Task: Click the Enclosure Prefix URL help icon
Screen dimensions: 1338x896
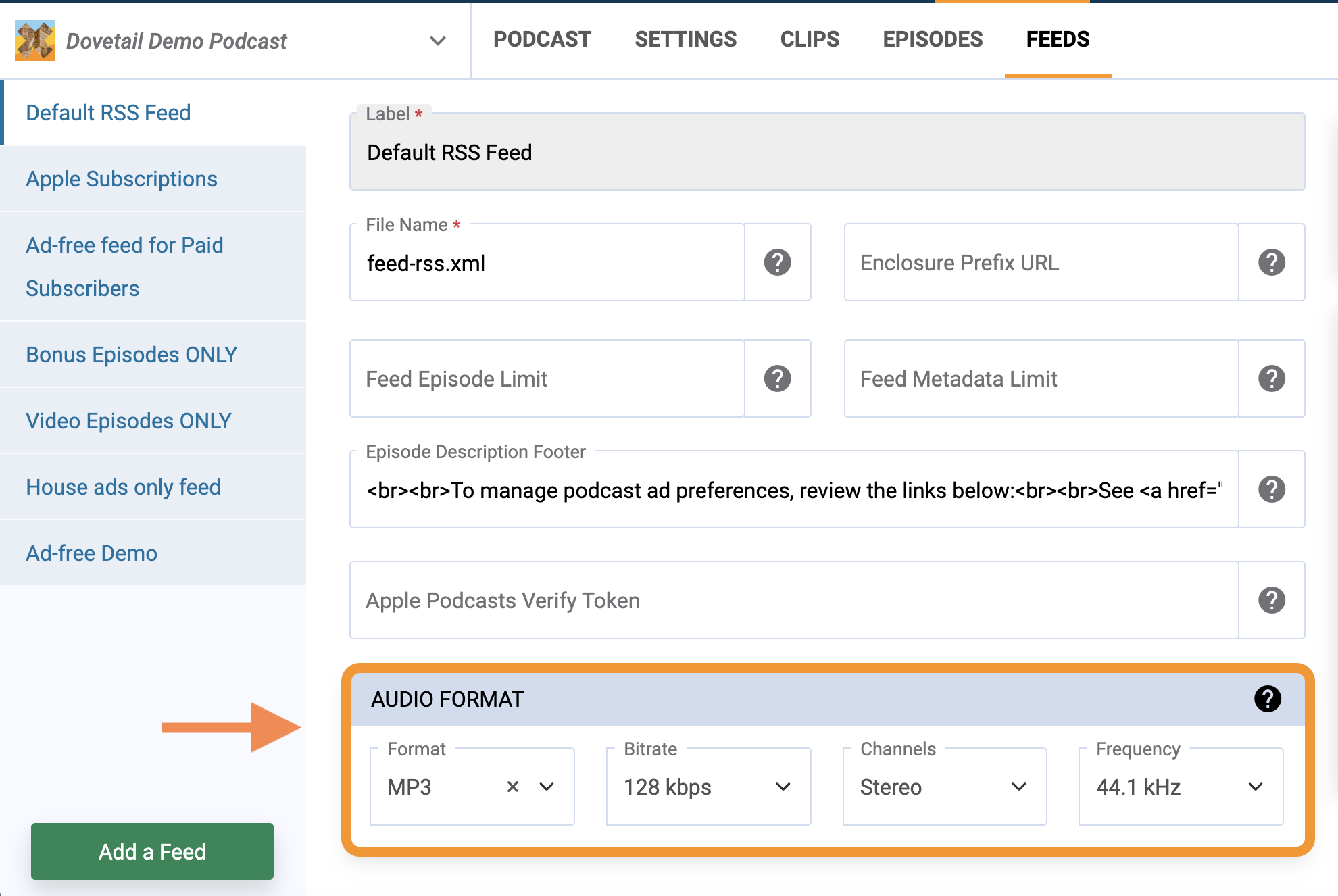Action: 1271,262
